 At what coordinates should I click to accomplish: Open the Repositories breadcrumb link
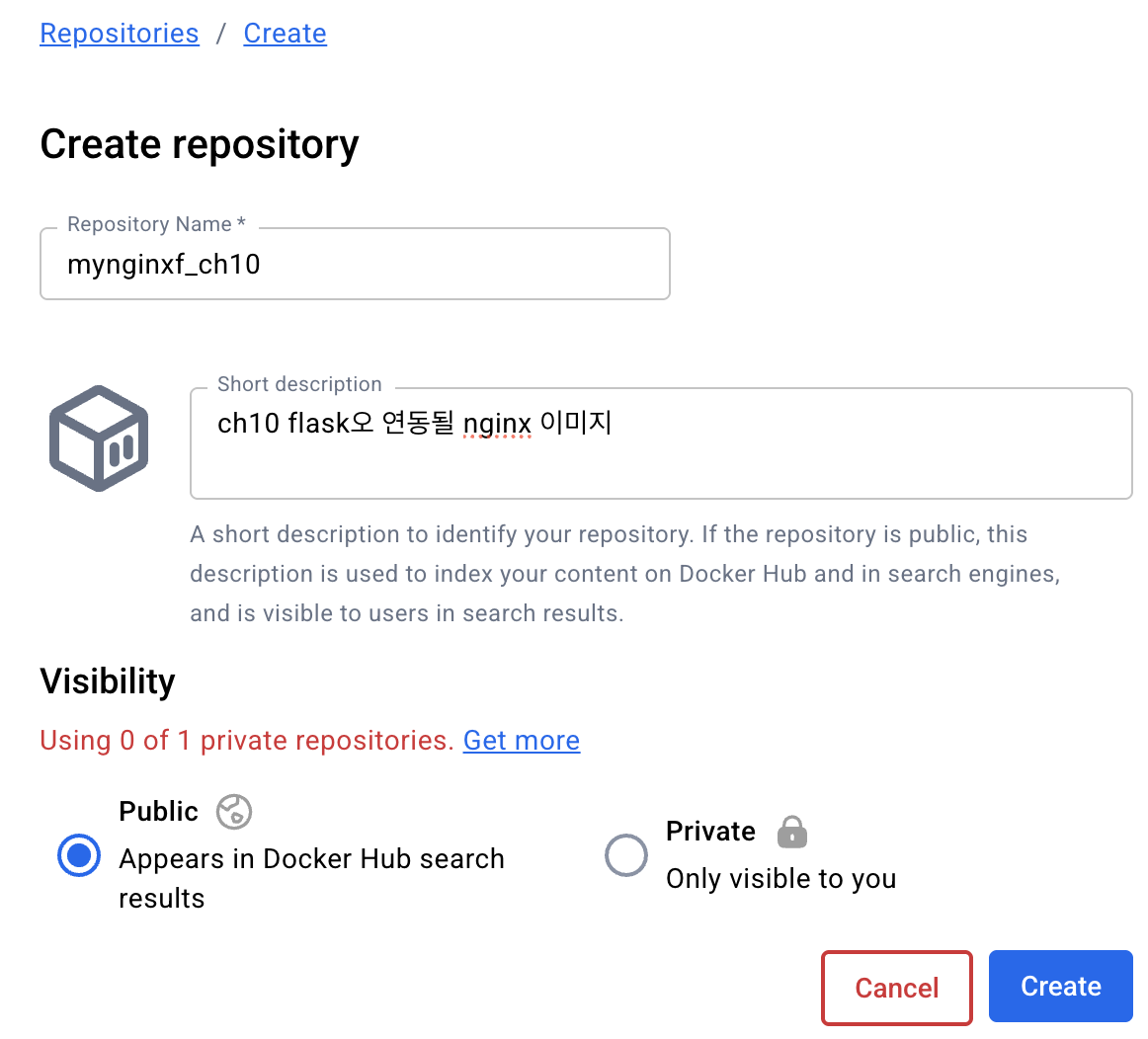tap(120, 34)
